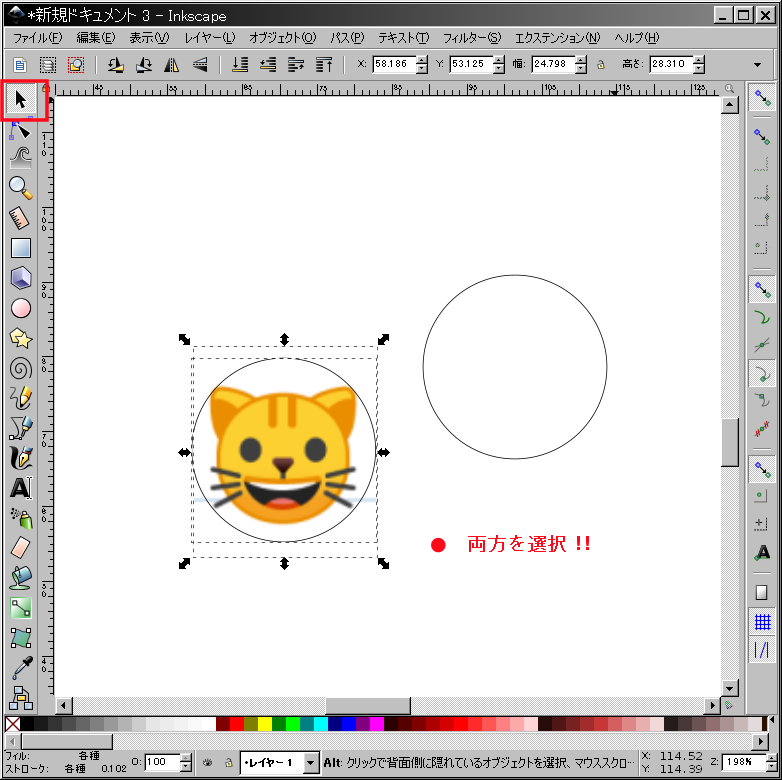Increase Y value with stepper up arrow
This screenshot has width=782, height=780.
click(499, 60)
